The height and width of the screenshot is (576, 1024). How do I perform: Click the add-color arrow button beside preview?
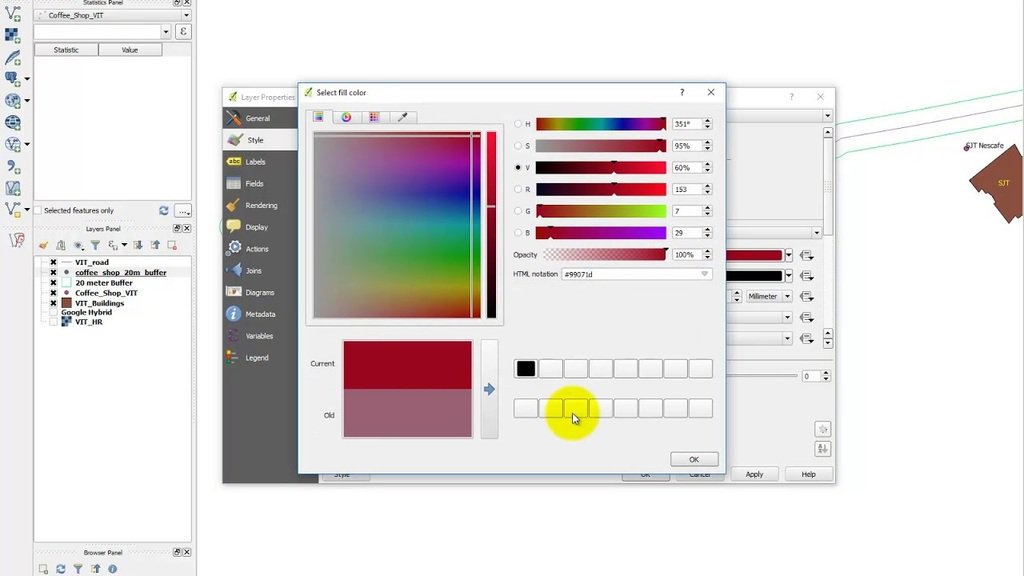489,389
